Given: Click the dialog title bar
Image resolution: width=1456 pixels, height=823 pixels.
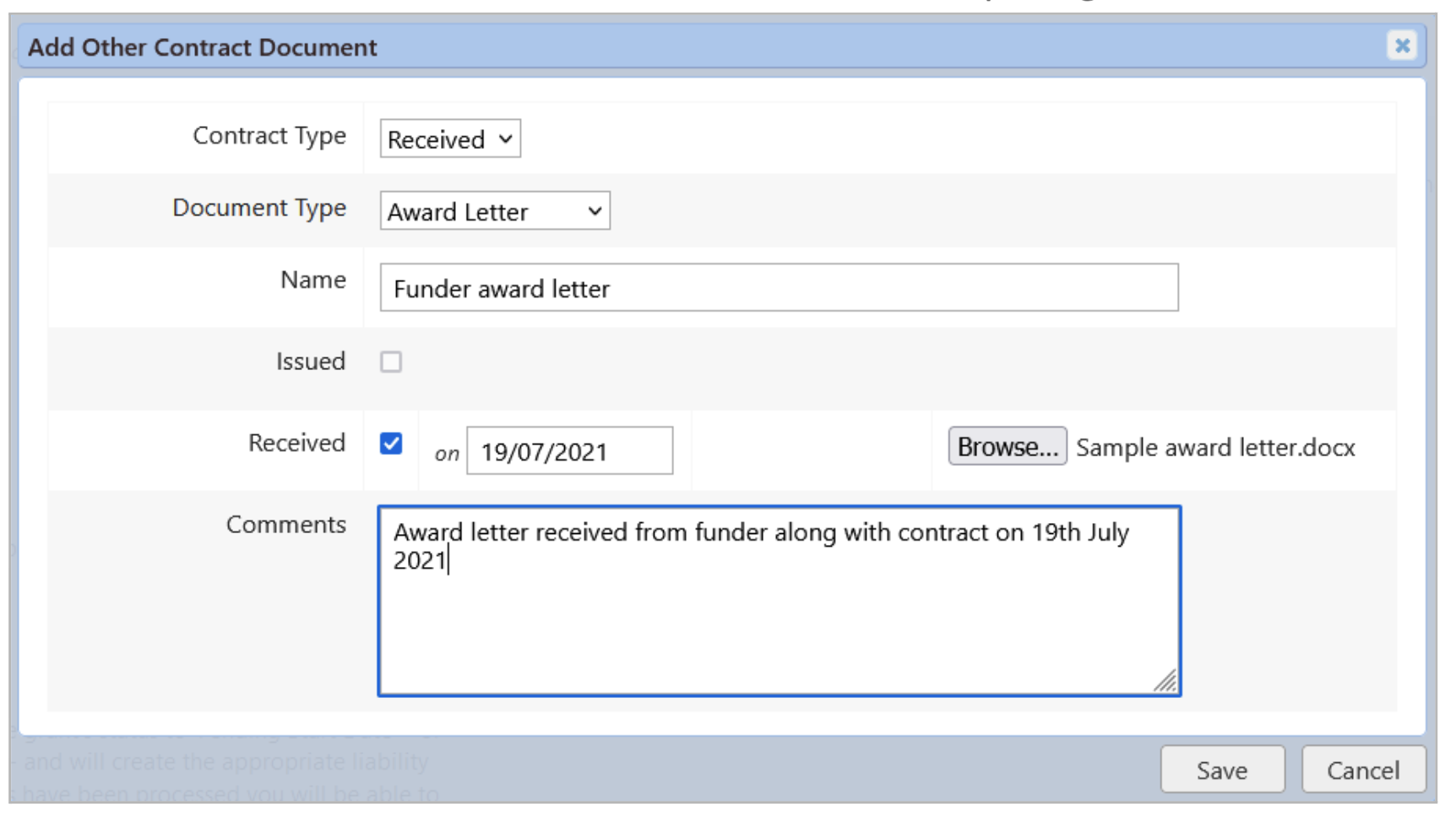Looking at the screenshot, I should (676, 46).
